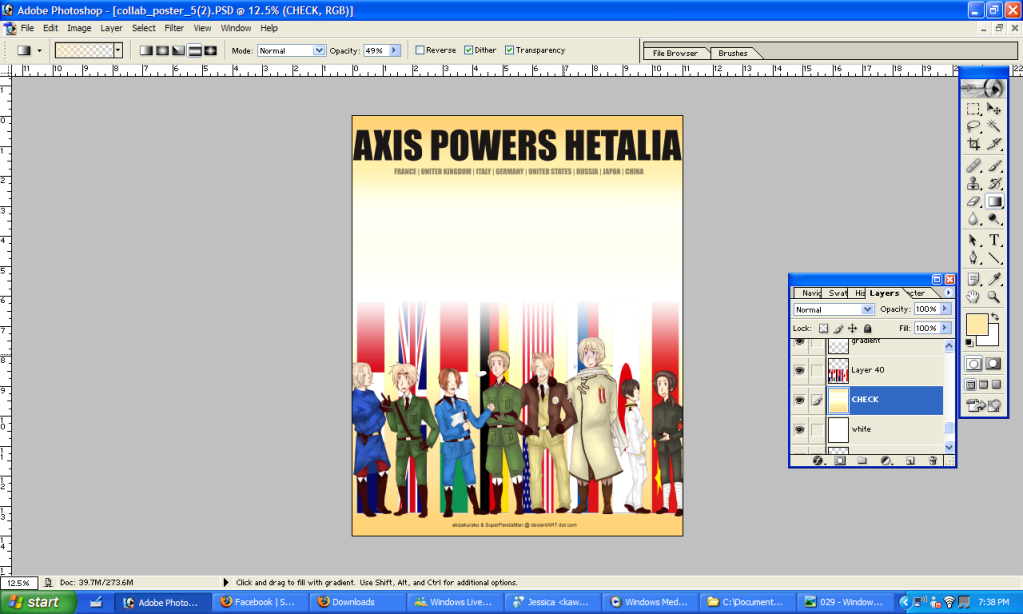Select the Dodge tool
The image size is (1023, 614).
(x=994, y=219)
